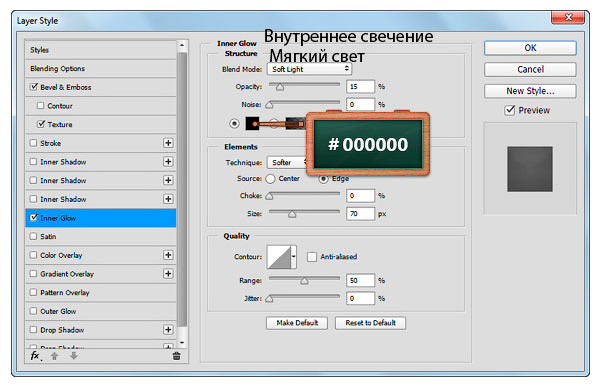Click the move effect down arrow
Screen dimensions: 600x387
[x=73, y=356]
